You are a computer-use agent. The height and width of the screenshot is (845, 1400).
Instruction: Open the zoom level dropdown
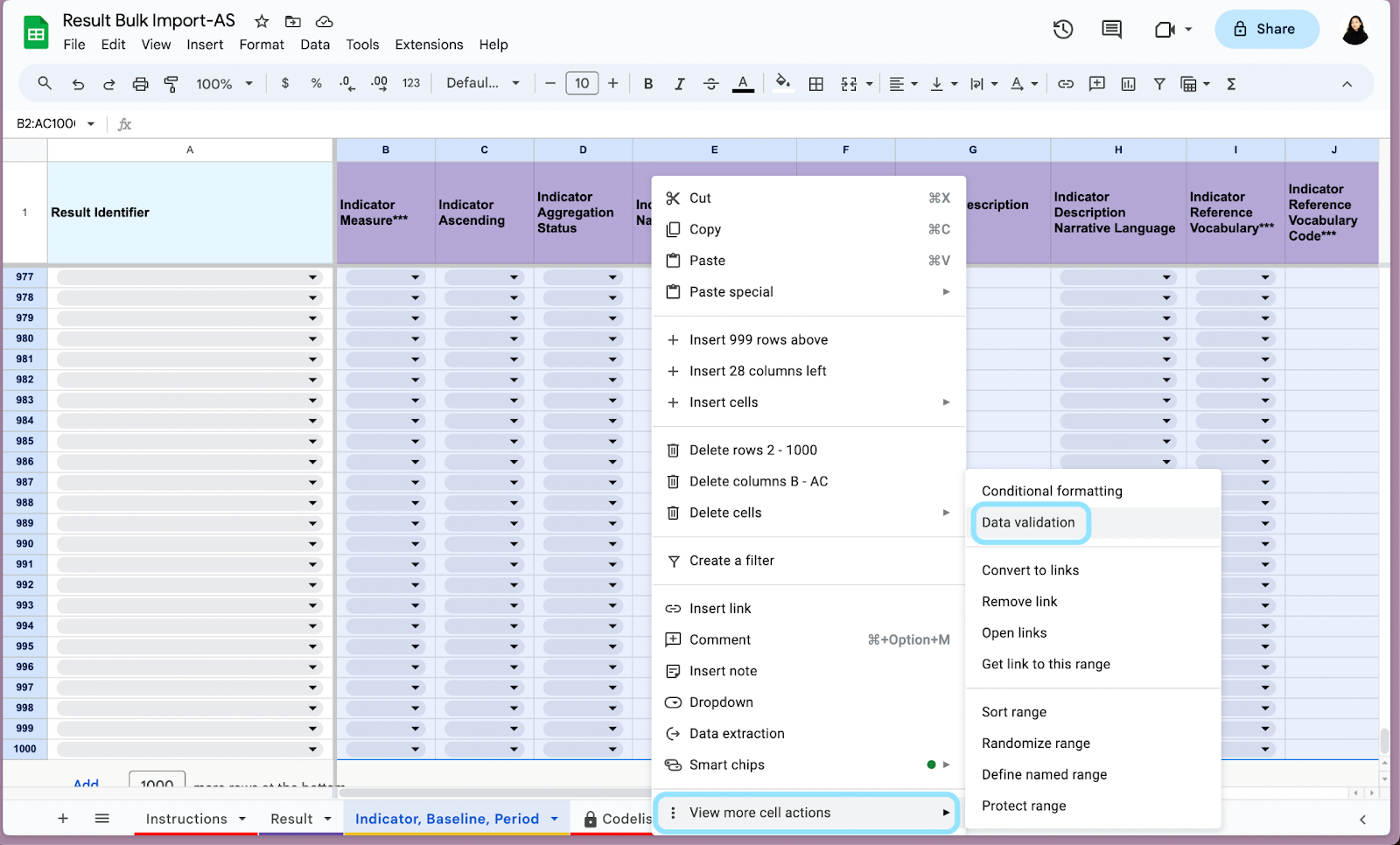[223, 83]
